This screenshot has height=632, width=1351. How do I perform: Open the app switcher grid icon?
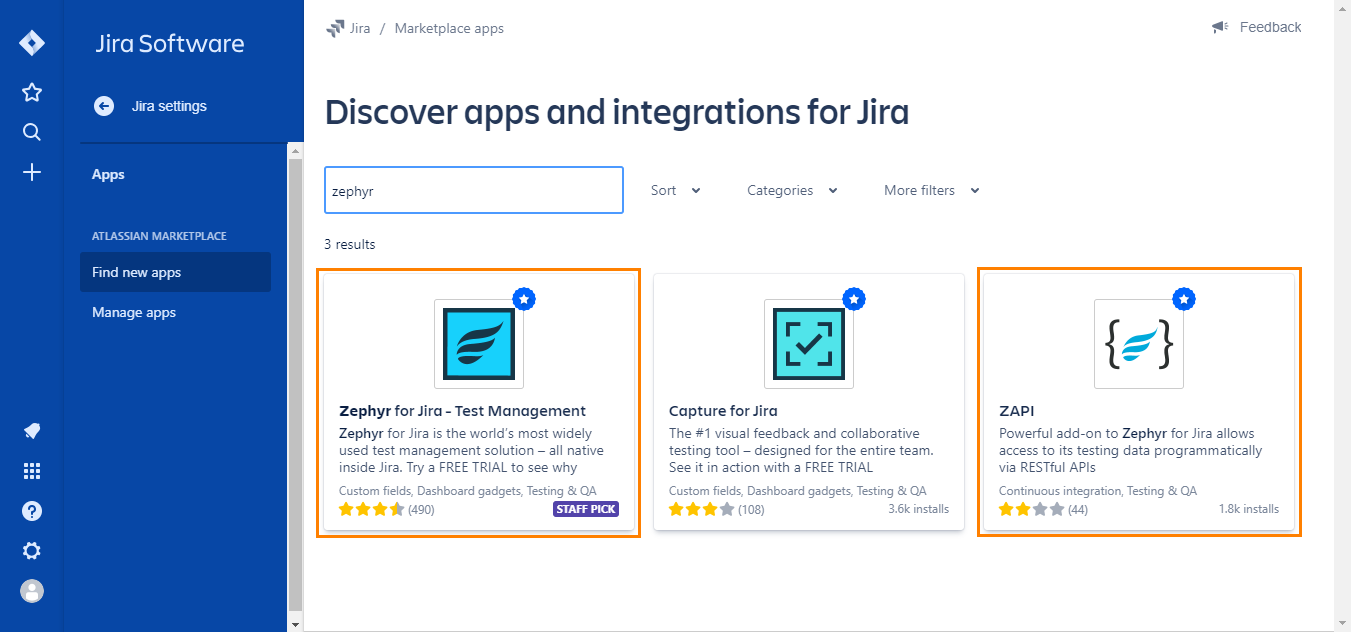pos(32,471)
